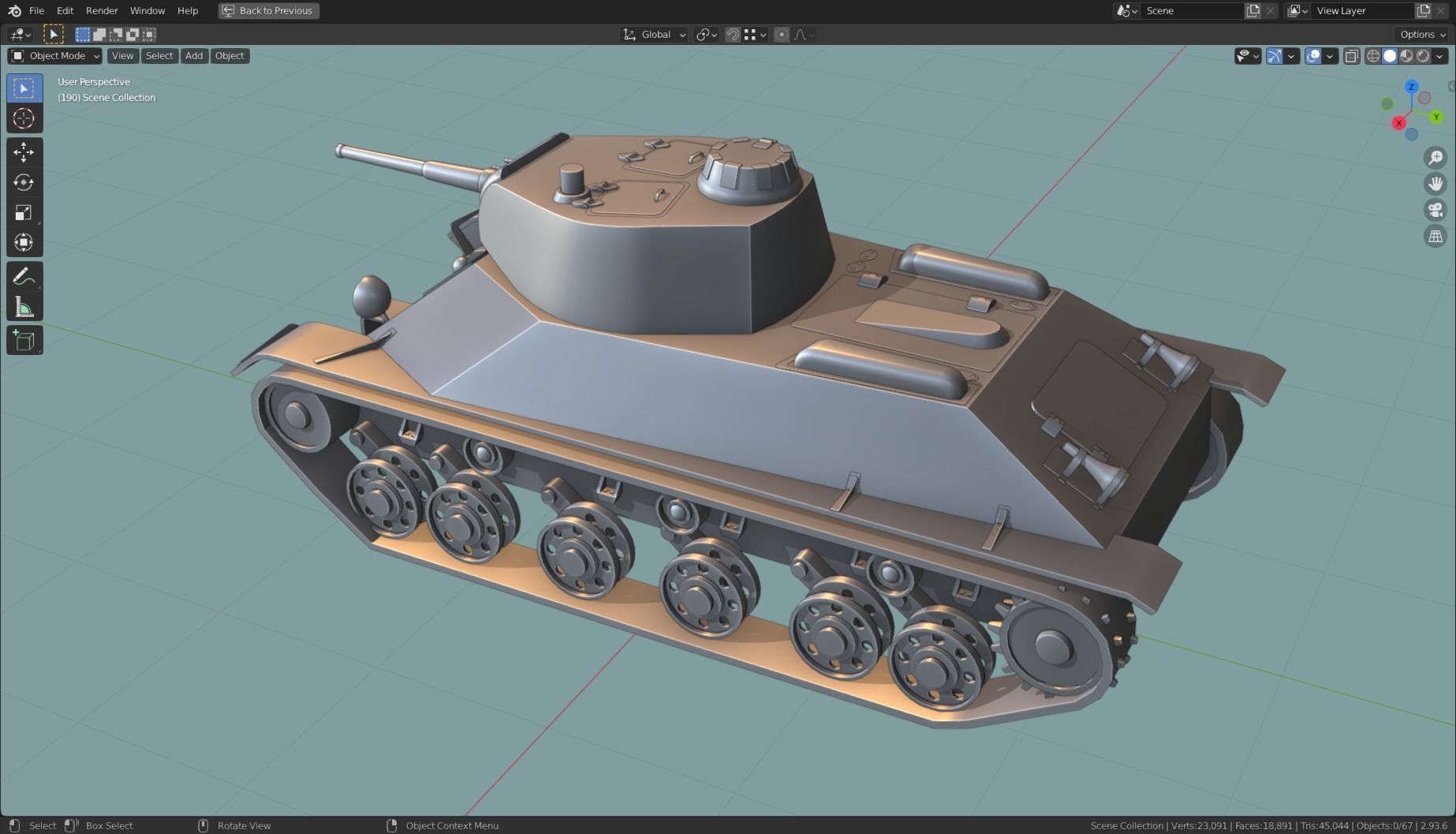
Task: Switch to Wireframe viewport shading
Action: [1374, 56]
